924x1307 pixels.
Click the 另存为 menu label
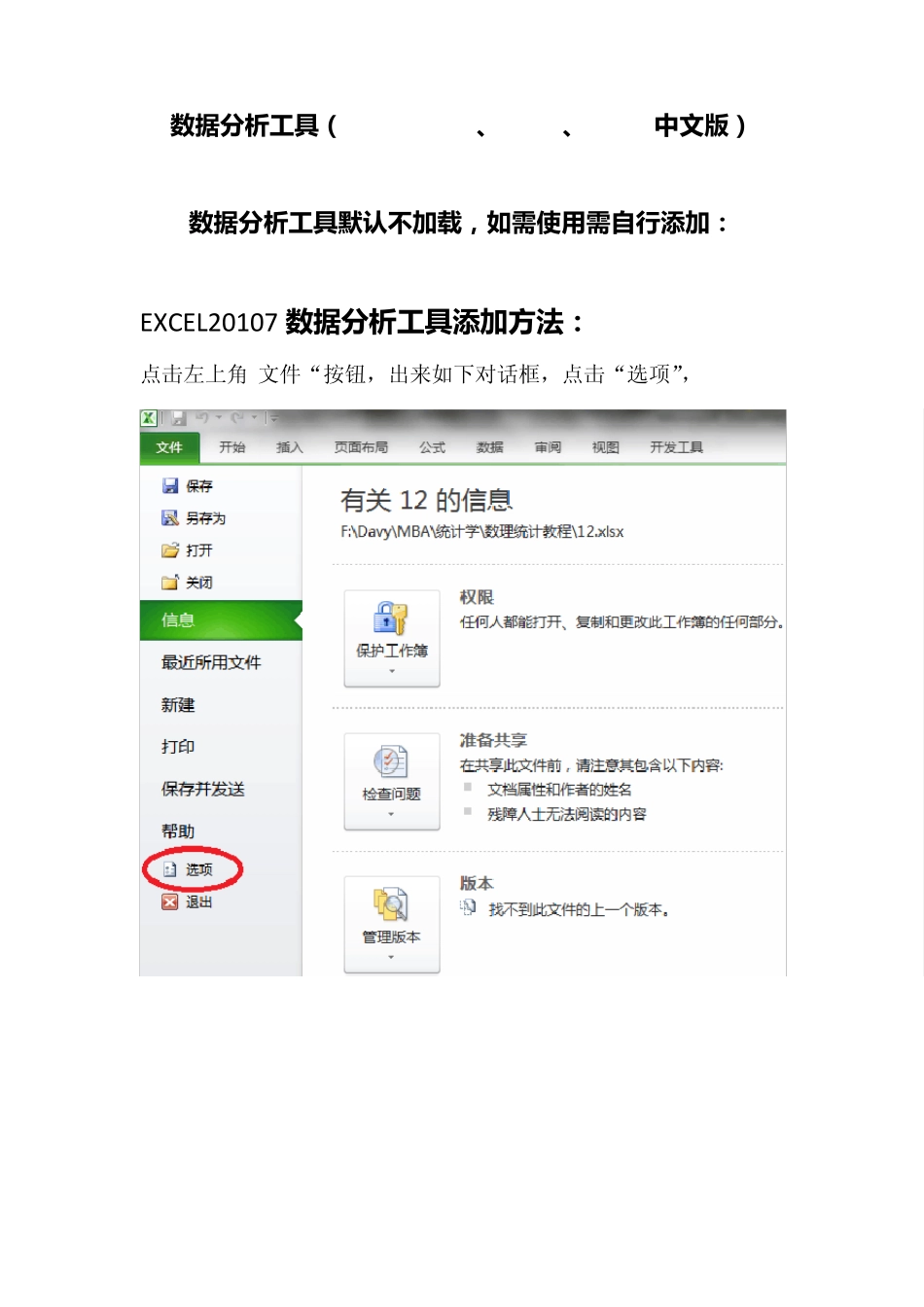(x=205, y=518)
